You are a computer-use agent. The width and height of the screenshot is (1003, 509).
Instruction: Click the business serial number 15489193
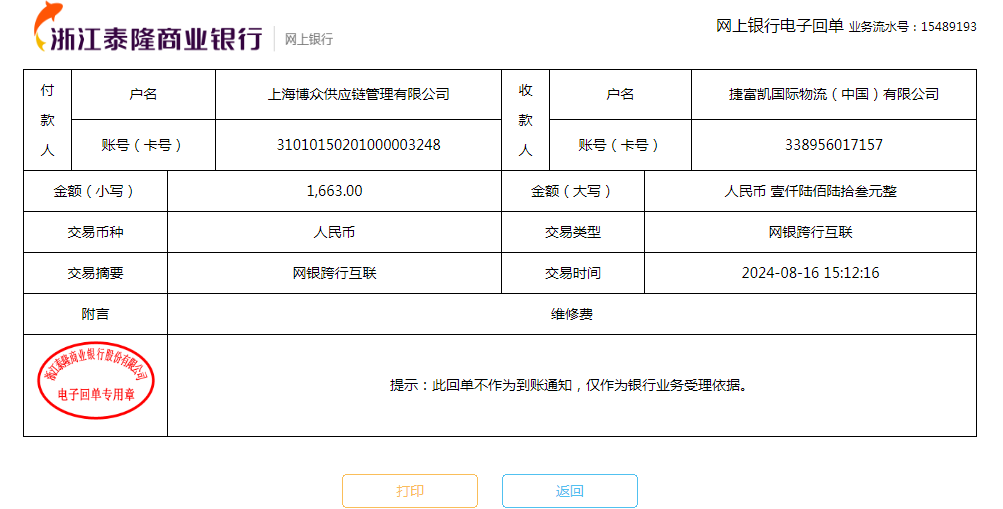(948, 27)
